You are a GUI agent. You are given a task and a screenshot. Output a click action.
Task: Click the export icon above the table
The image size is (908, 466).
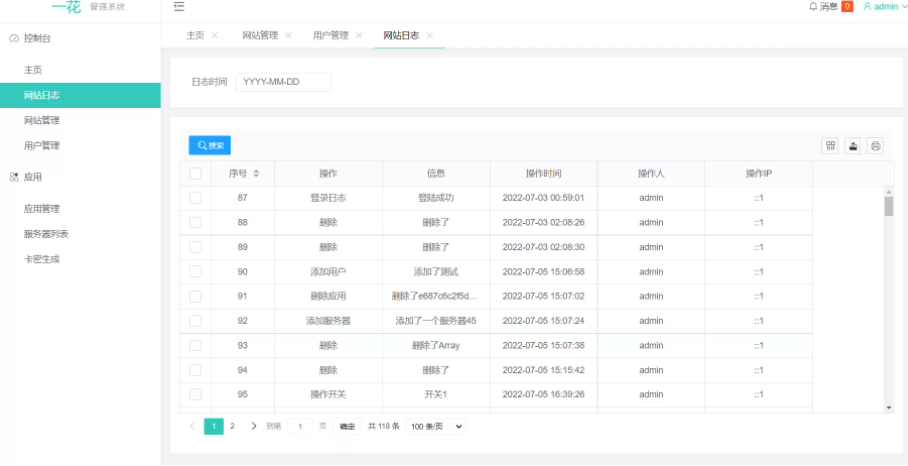pyautogui.click(x=853, y=146)
